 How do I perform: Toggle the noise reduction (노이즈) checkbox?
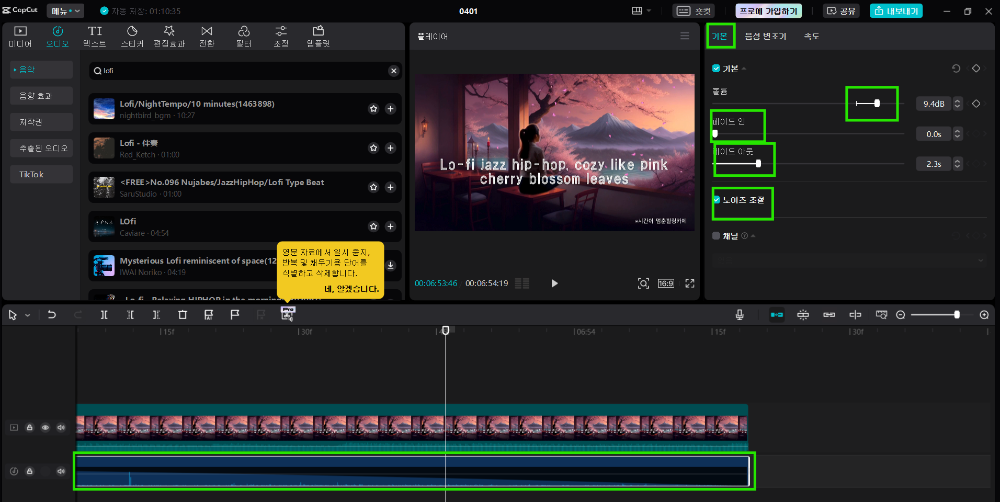pos(716,200)
